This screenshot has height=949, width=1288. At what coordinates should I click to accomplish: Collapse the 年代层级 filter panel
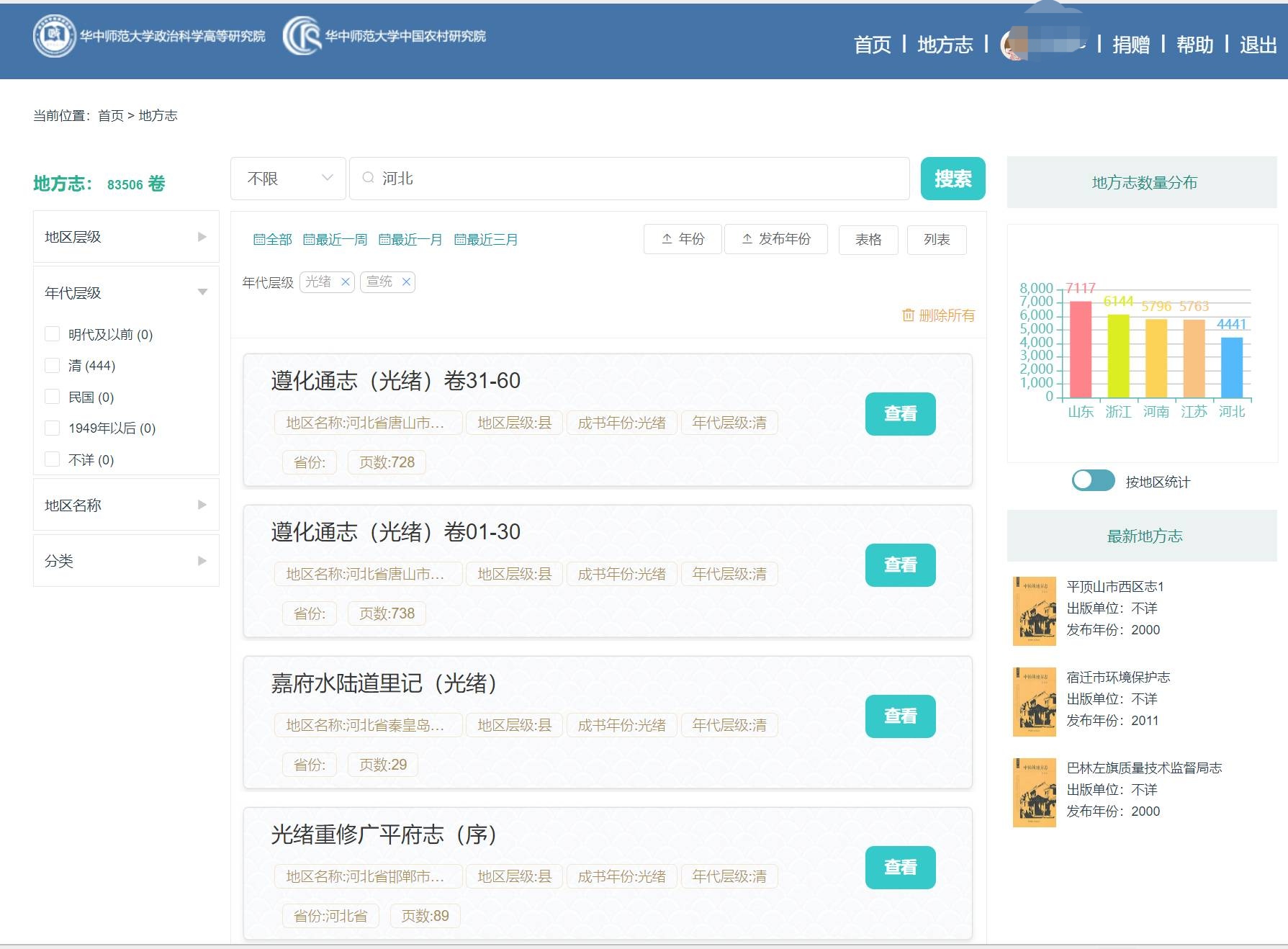[126, 293]
